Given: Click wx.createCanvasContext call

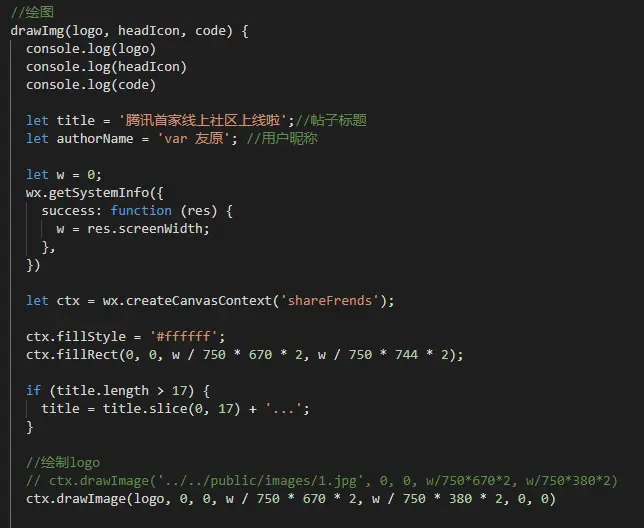Looking at the screenshot, I should (x=187, y=301).
